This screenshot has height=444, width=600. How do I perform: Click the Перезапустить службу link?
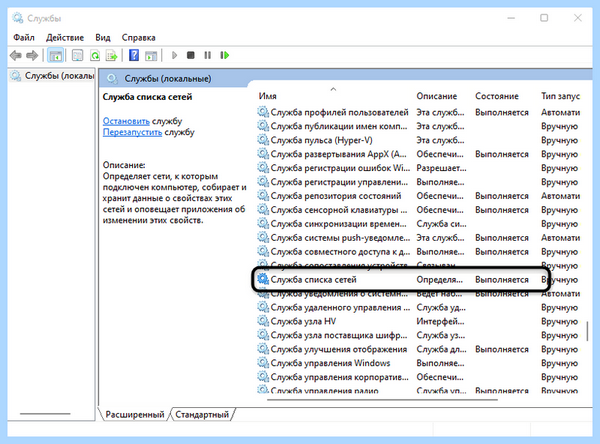(x=132, y=132)
